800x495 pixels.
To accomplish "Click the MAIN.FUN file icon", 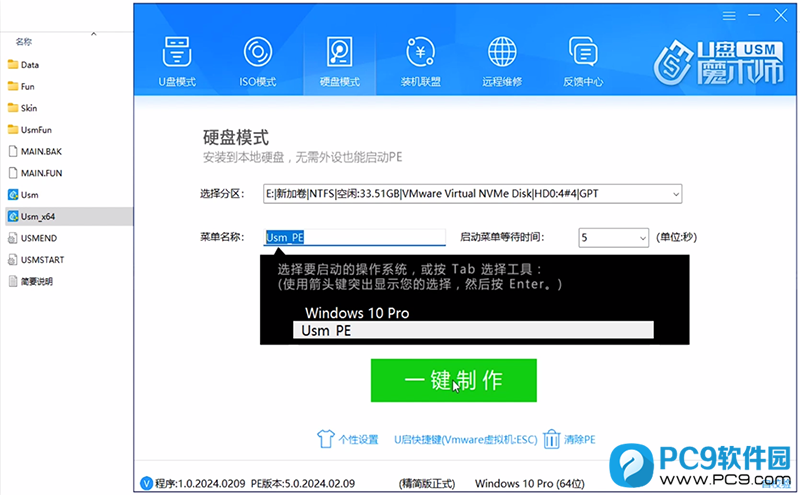I will coord(13,174).
